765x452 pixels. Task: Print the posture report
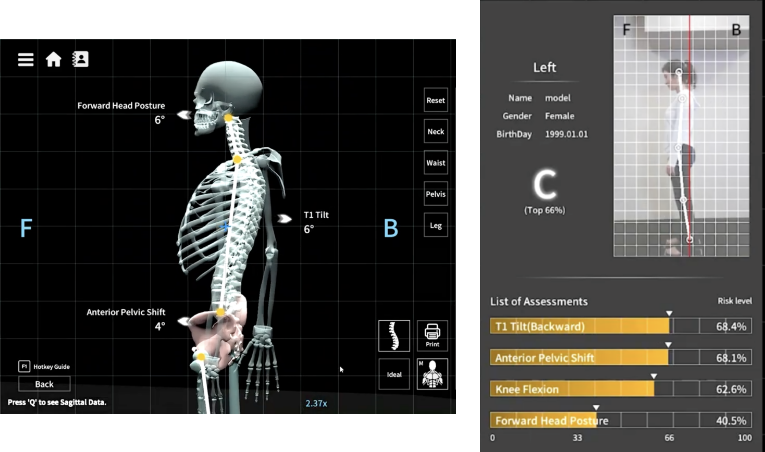(x=432, y=335)
